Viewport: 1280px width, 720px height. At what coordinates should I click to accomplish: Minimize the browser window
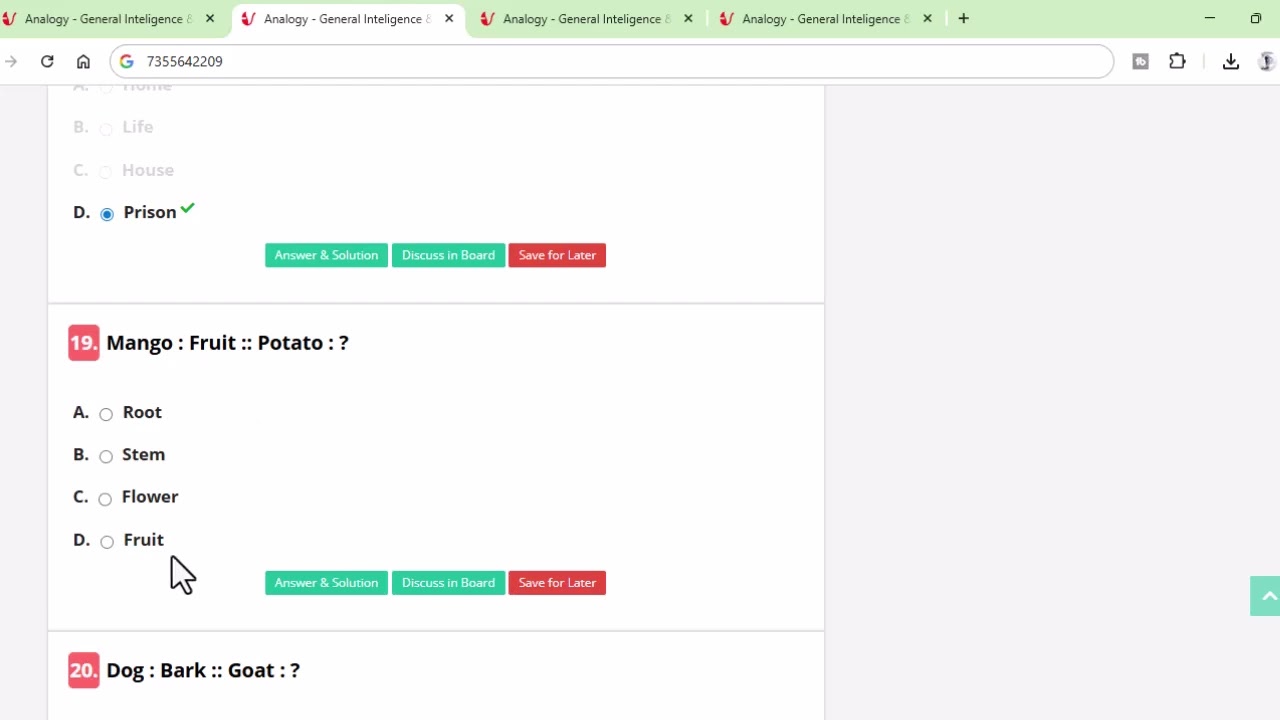tap(1209, 18)
